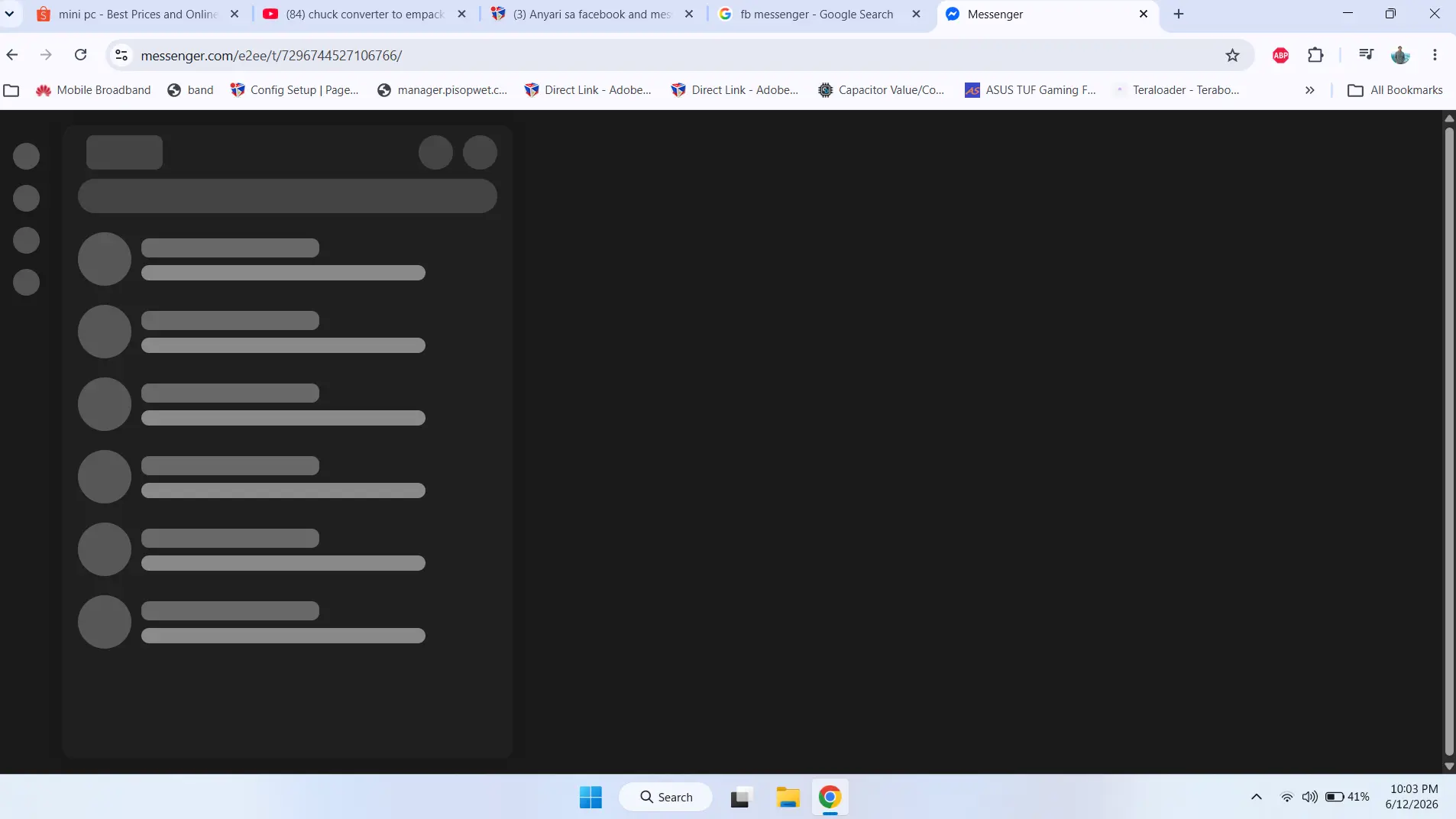Show hidden system tray icons
Image resolution: width=1456 pixels, height=819 pixels.
tap(1256, 797)
